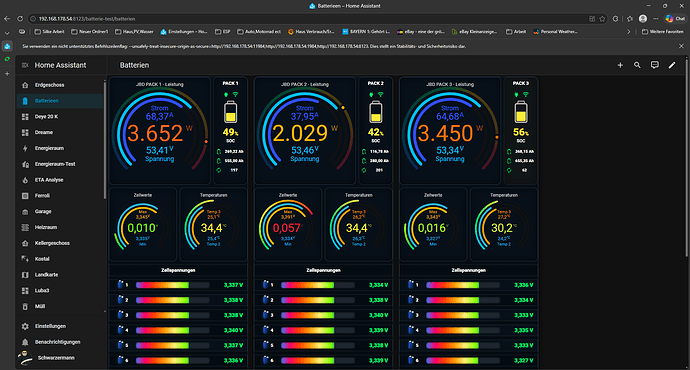This screenshot has width=690, height=370.
Task: Click the PACK 3 battery icon
Action: tap(521, 112)
